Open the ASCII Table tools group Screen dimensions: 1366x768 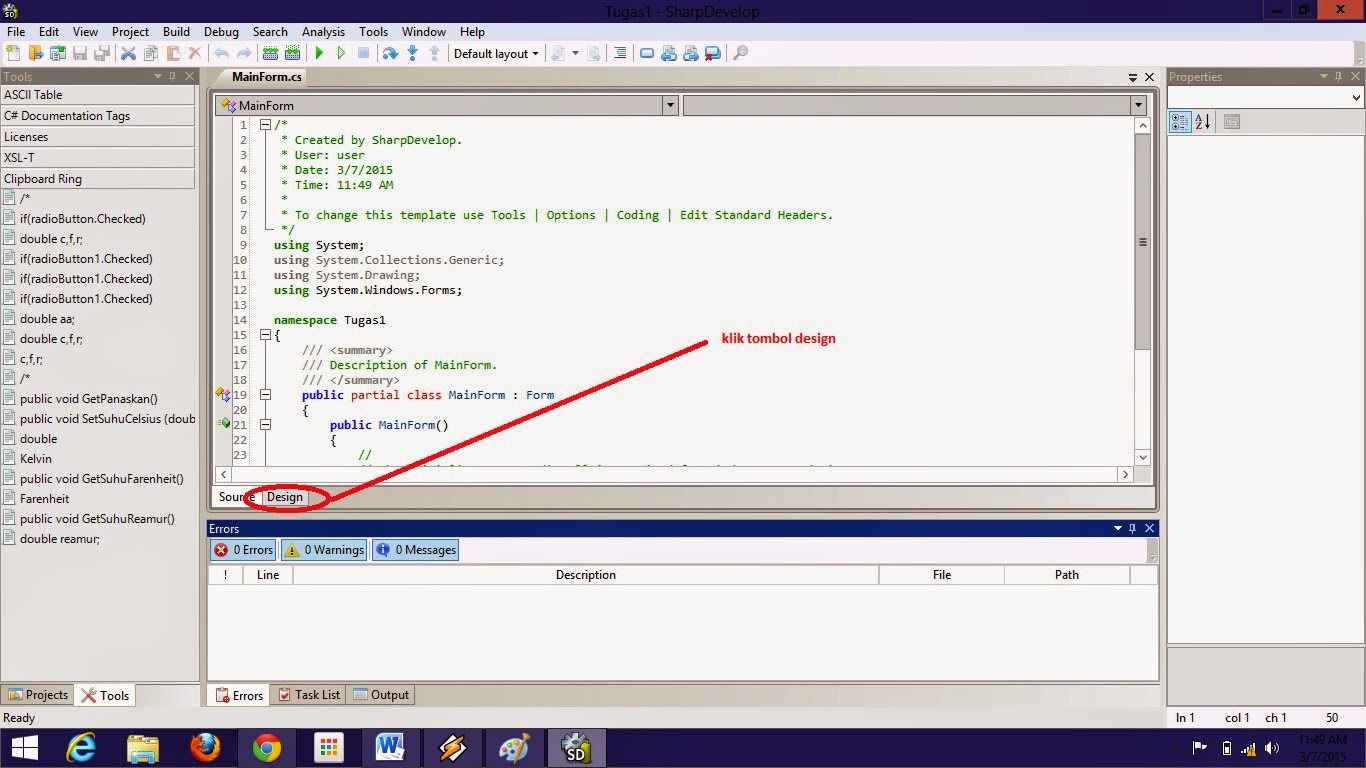click(98, 95)
